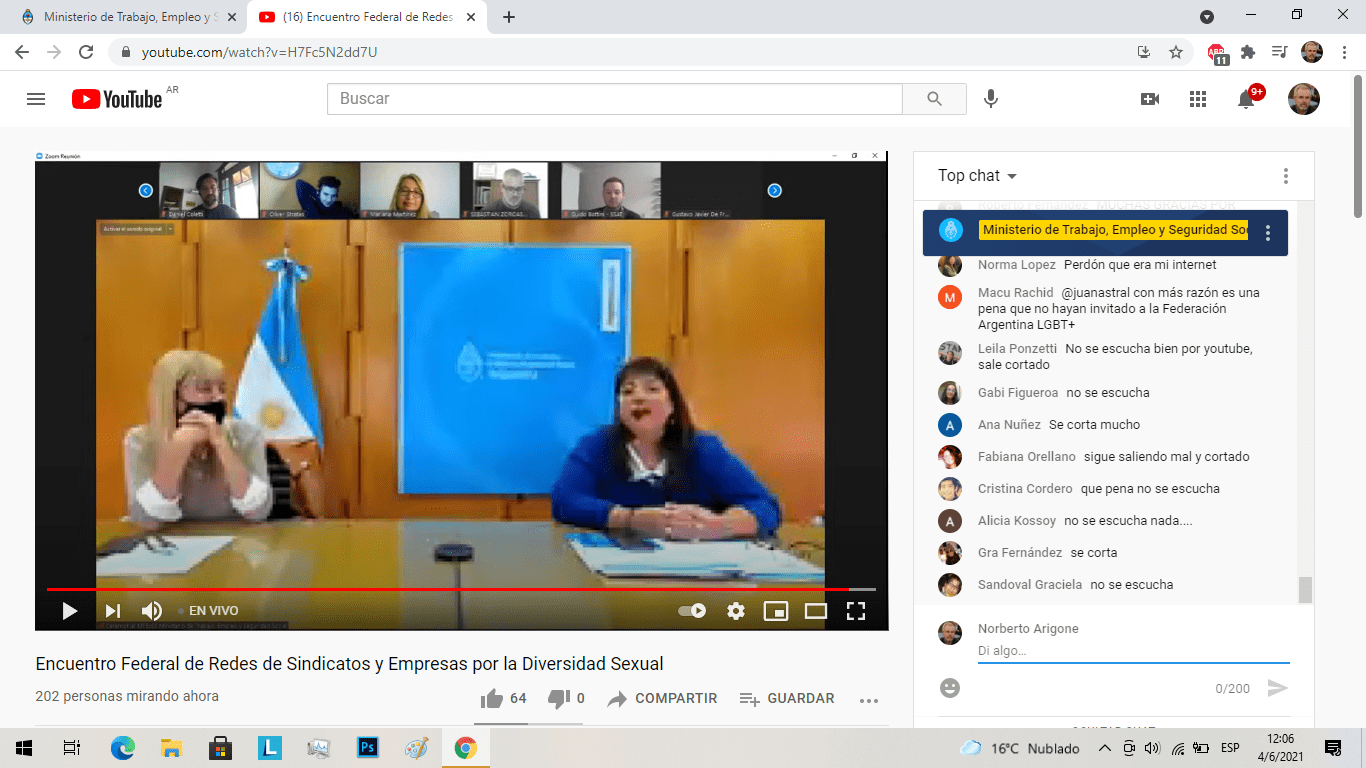Expand the Top chat dropdown

tap(977, 176)
